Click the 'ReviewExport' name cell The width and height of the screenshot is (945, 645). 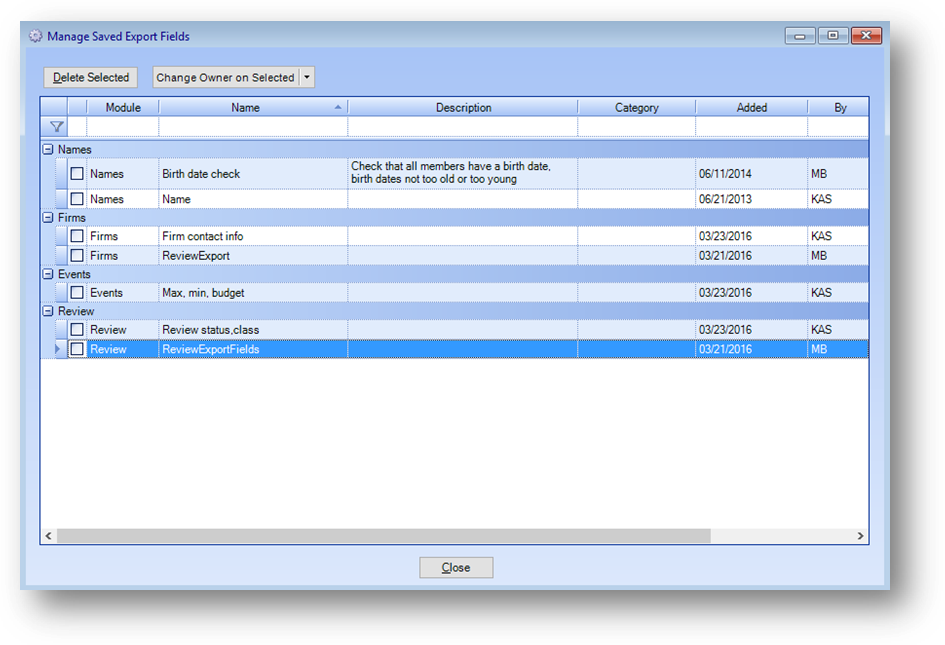click(253, 256)
